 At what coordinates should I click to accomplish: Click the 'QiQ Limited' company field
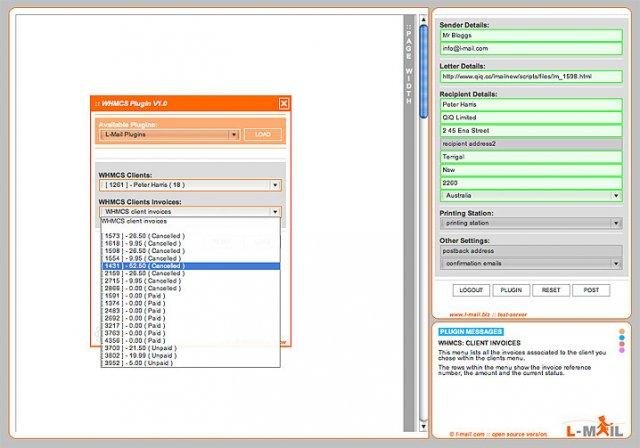(x=531, y=118)
